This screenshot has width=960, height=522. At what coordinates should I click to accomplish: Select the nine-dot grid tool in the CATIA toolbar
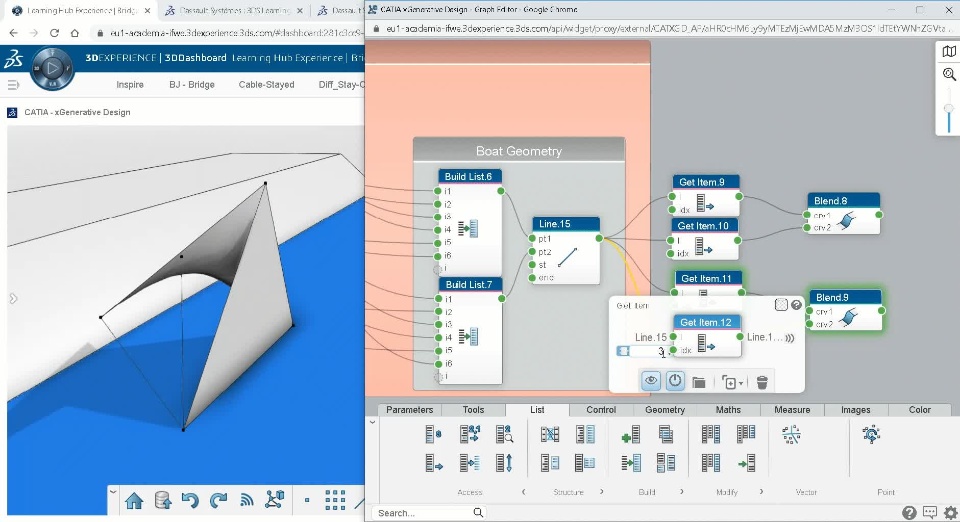[335, 500]
